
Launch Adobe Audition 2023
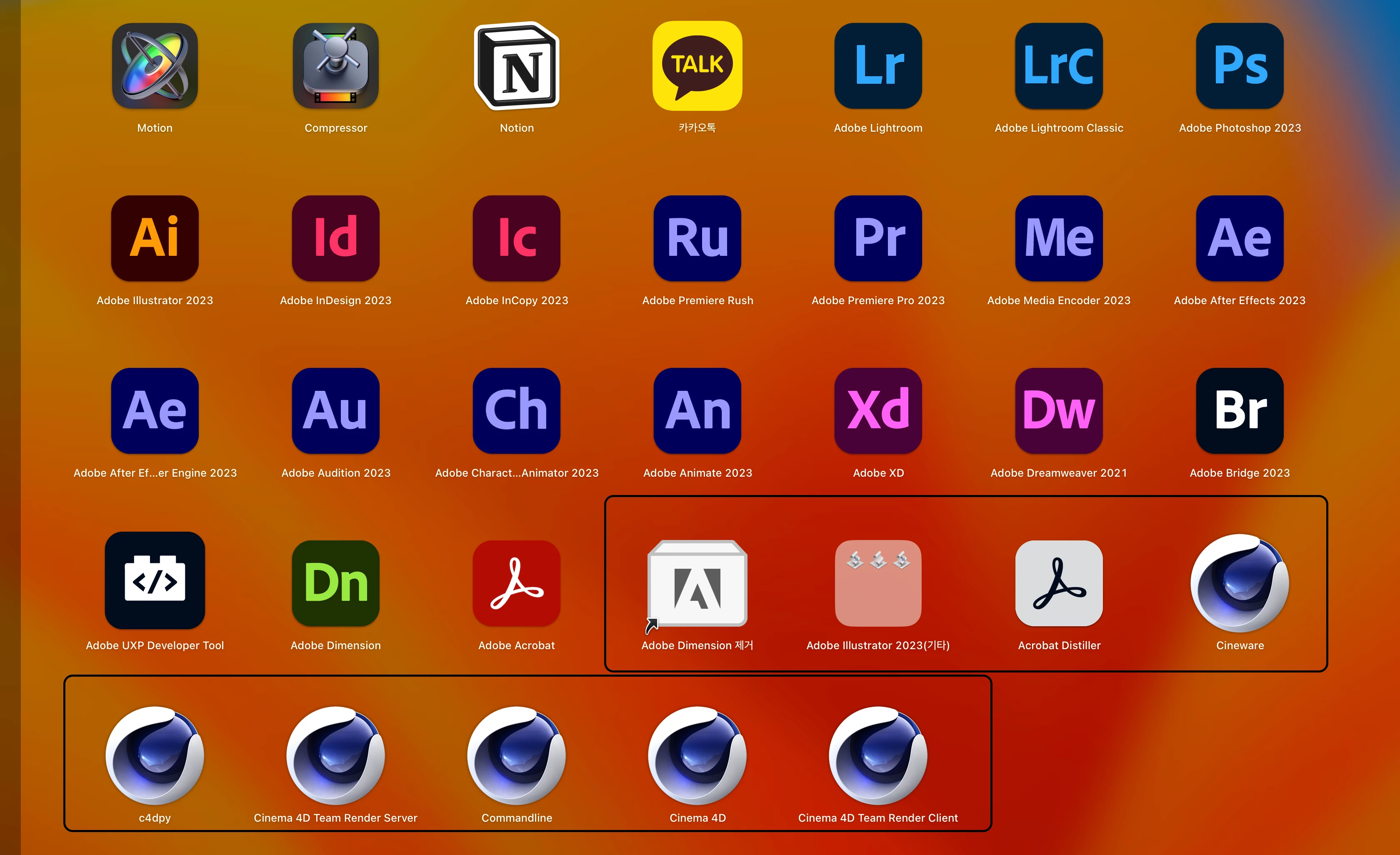(x=336, y=411)
